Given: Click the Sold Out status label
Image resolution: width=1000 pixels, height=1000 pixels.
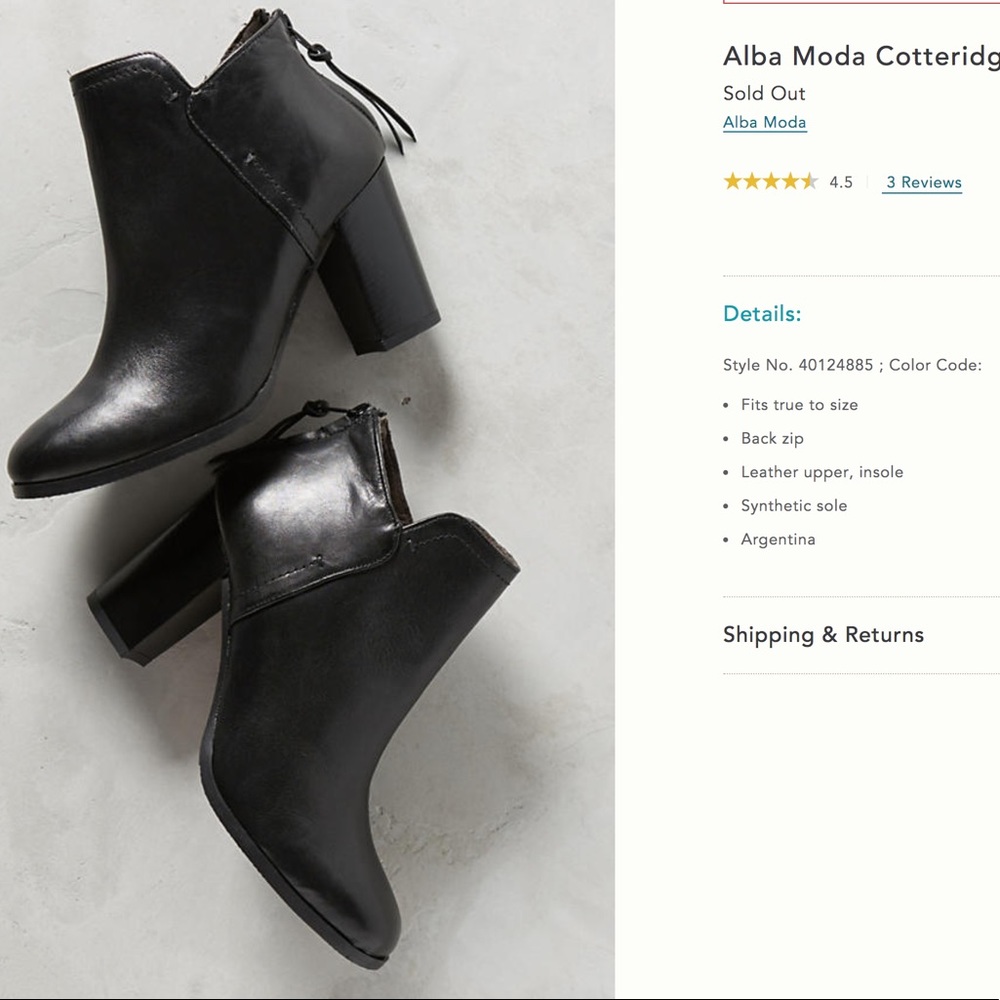Looking at the screenshot, I should 764,93.
